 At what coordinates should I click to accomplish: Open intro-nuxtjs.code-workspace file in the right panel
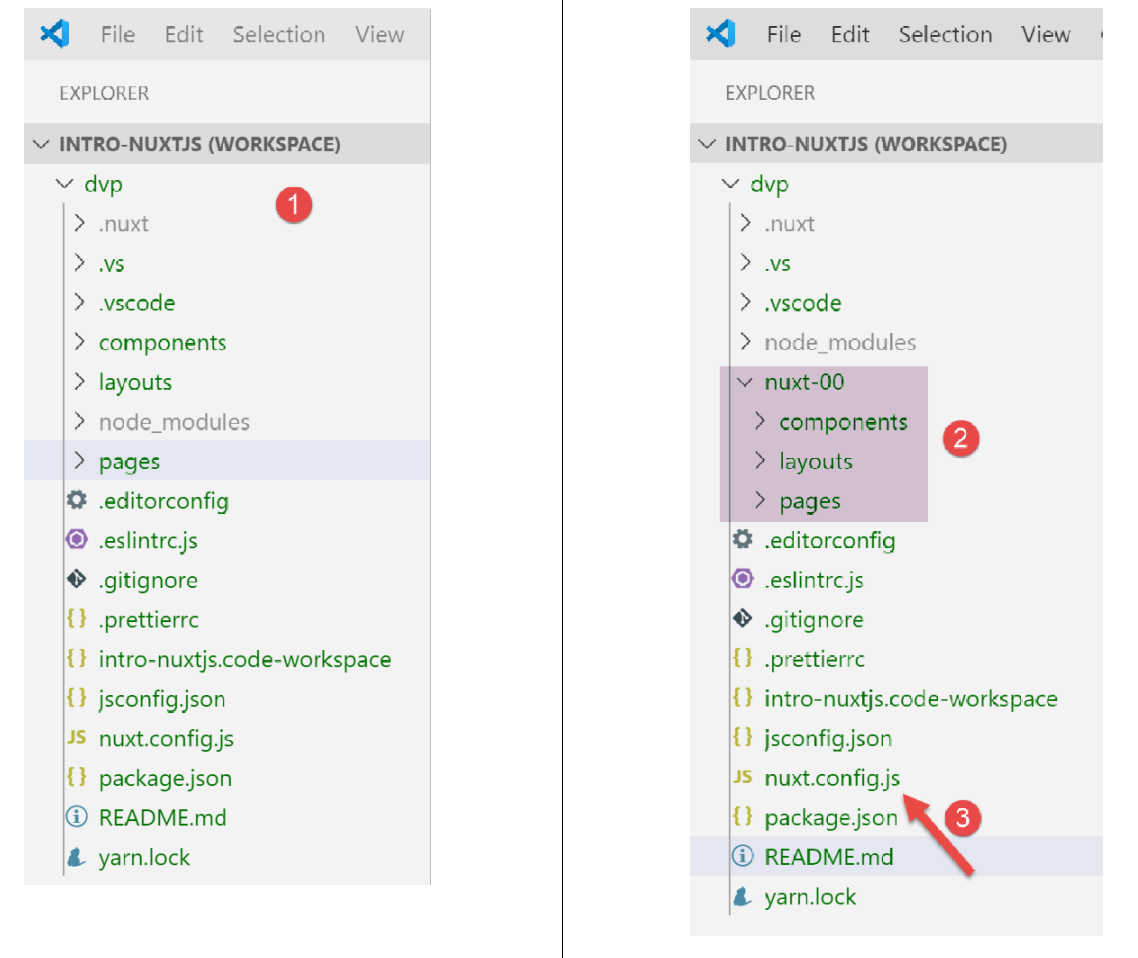tap(910, 698)
